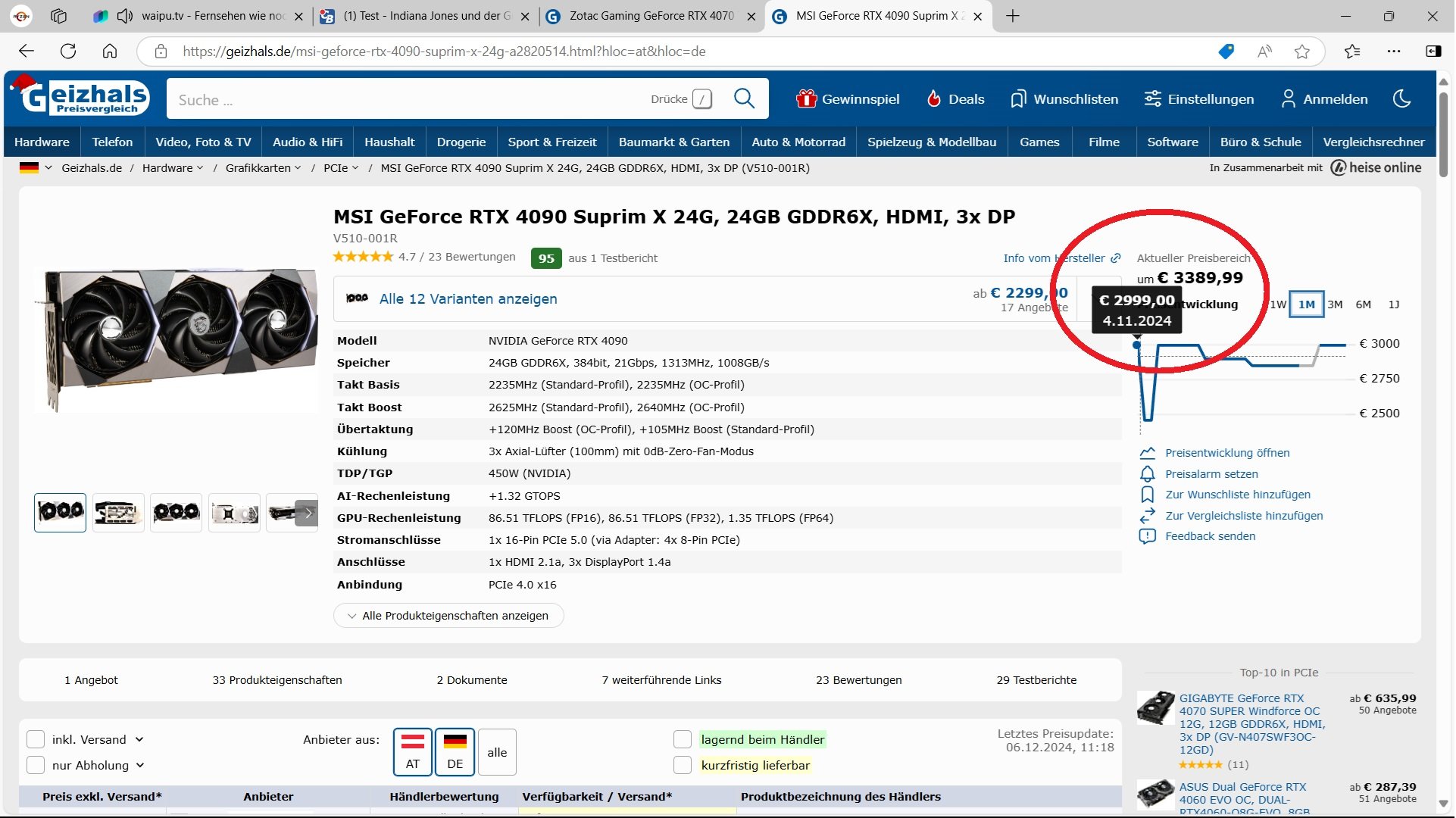Screen dimensions: 1456x818
Task: Check lagernd beim Händler option
Action: tap(683, 740)
